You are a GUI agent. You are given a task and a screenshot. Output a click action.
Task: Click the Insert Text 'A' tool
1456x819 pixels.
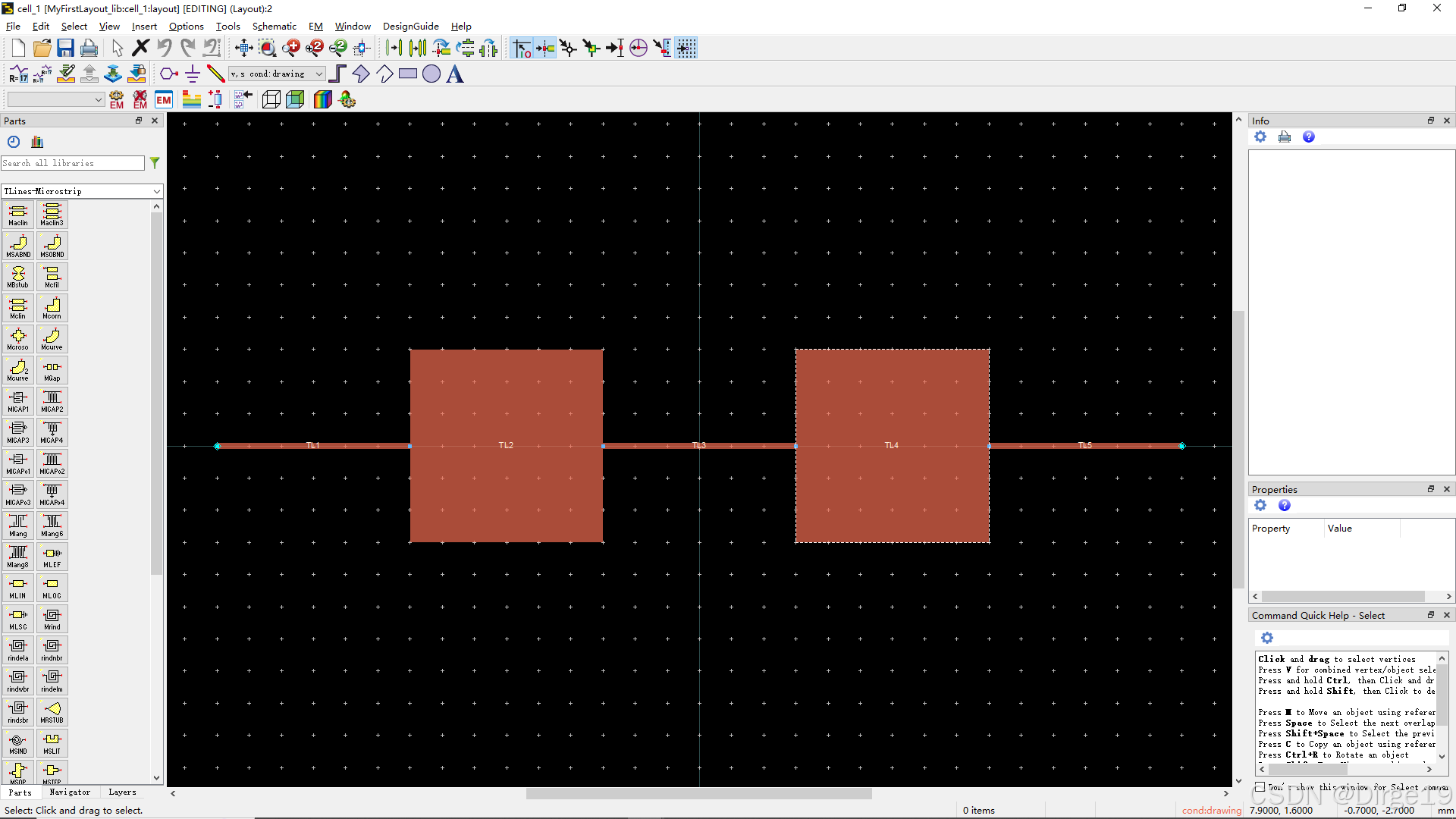tap(455, 74)
